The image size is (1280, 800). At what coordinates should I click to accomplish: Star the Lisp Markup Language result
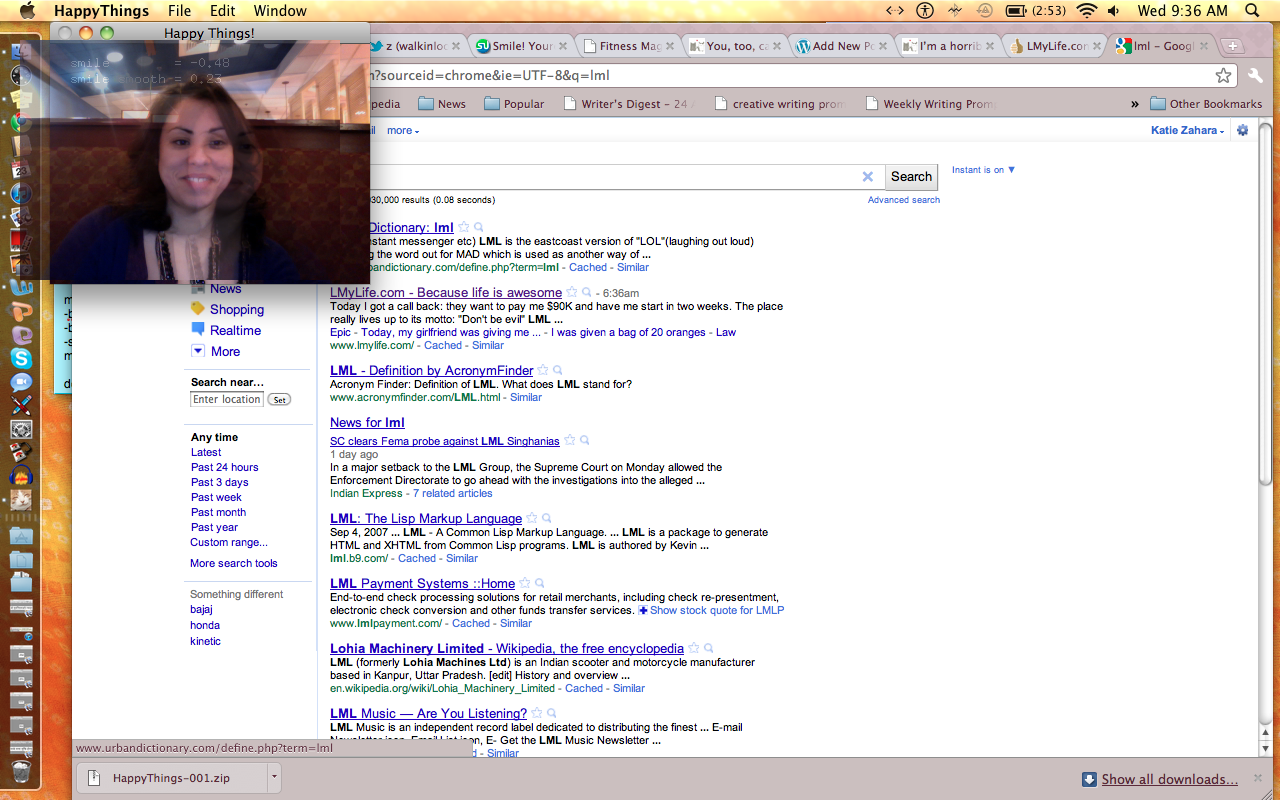point(532,518)
